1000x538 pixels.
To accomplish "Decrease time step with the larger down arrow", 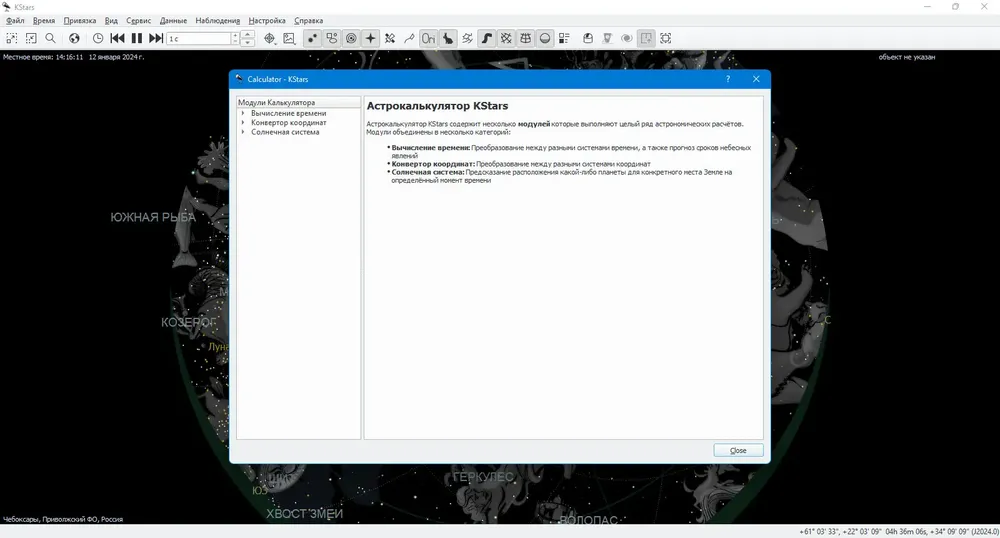I will 248,43.
